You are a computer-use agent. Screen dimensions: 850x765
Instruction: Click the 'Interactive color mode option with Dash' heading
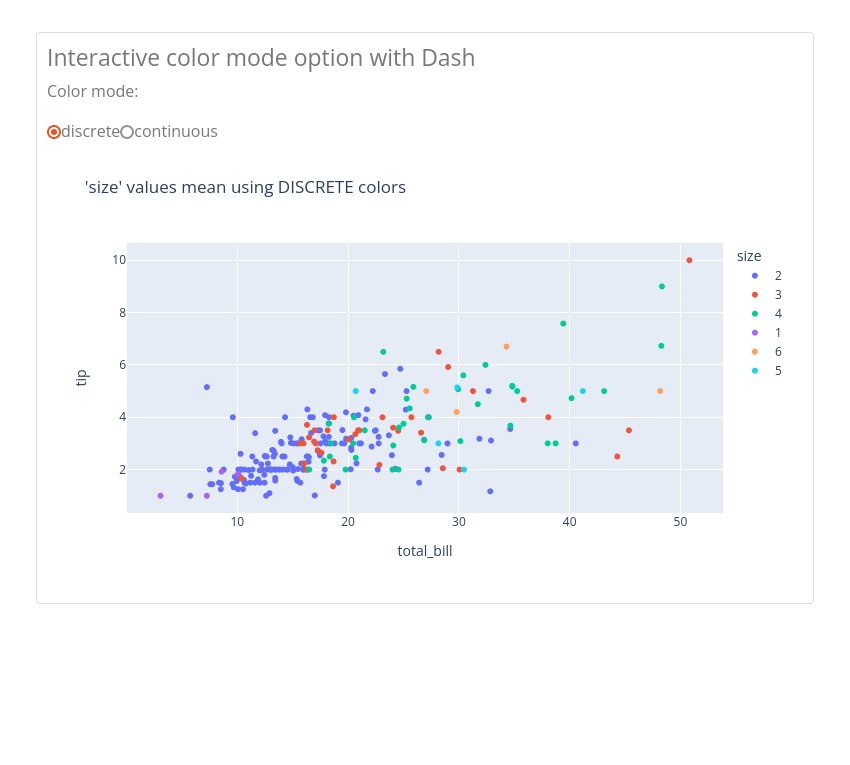coord(261,58)
